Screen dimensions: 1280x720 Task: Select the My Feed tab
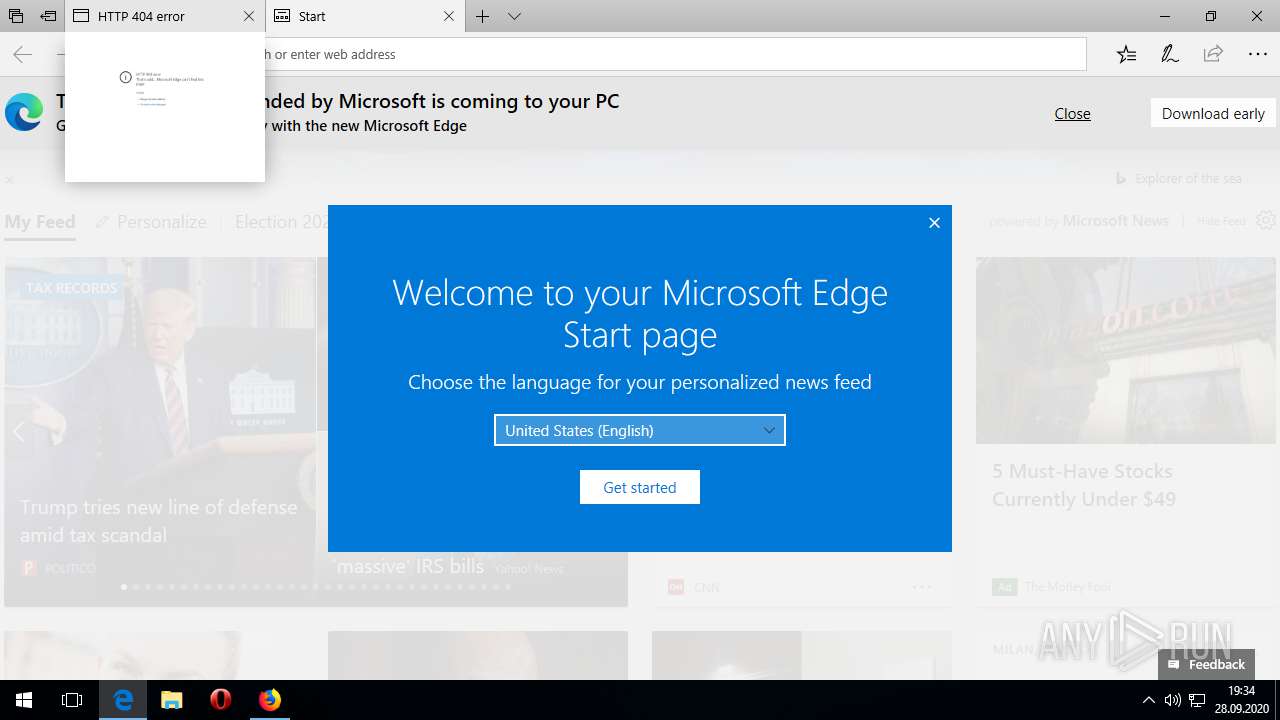click(x=40, y=222)
